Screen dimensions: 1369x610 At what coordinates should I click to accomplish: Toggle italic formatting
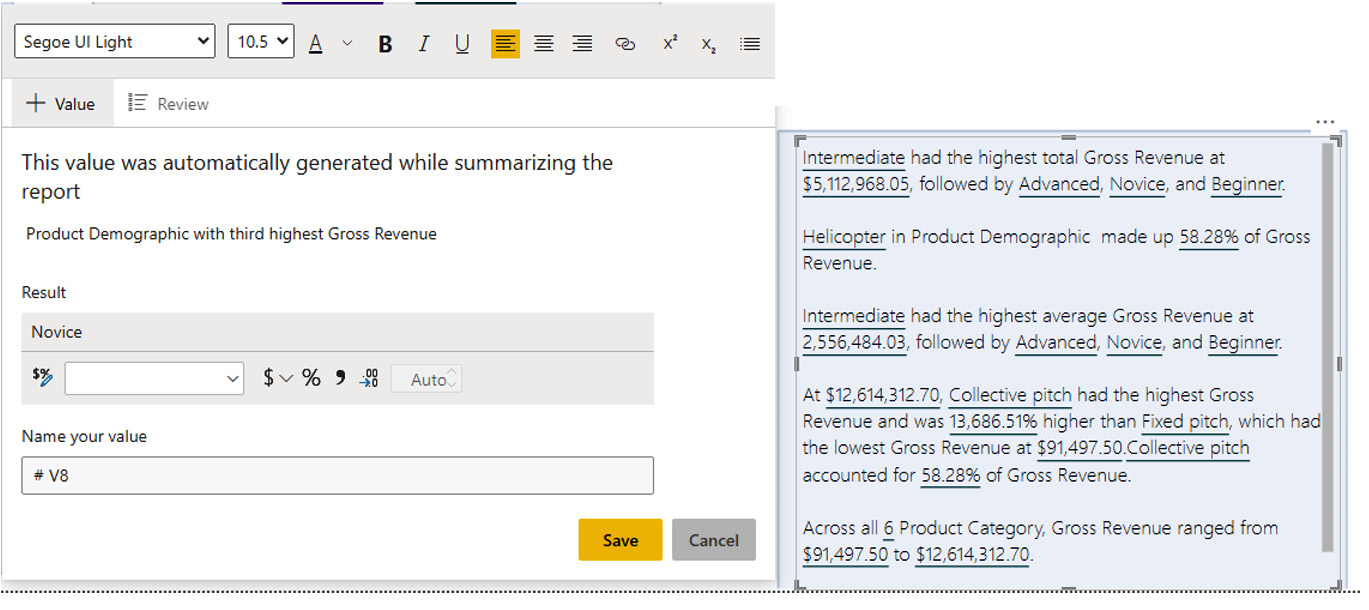click(x=423, y=44)
